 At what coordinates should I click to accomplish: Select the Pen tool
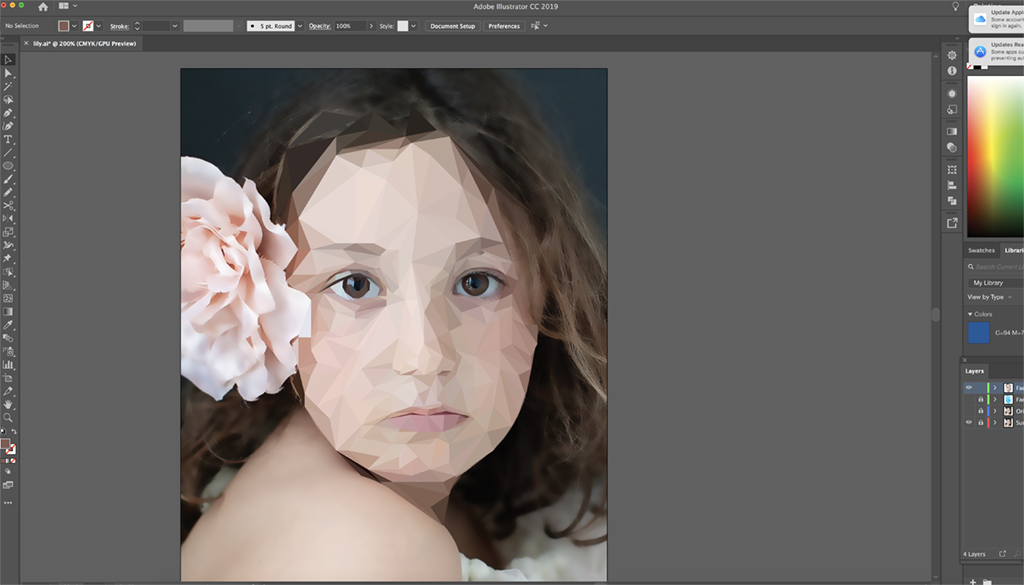8,113
